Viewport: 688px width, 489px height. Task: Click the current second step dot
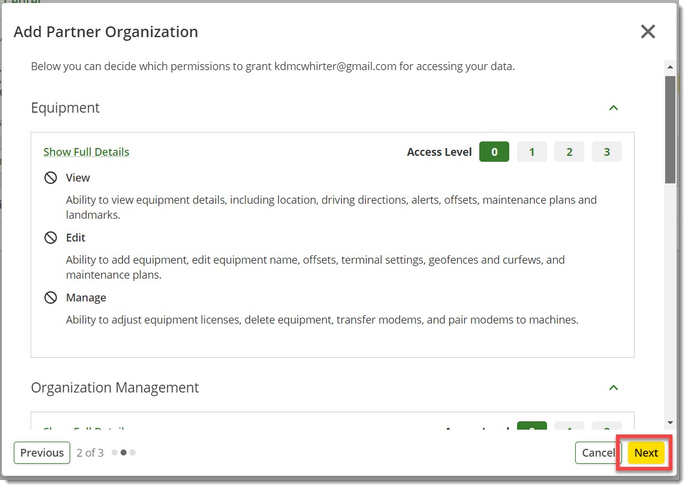tap(123, 453)
